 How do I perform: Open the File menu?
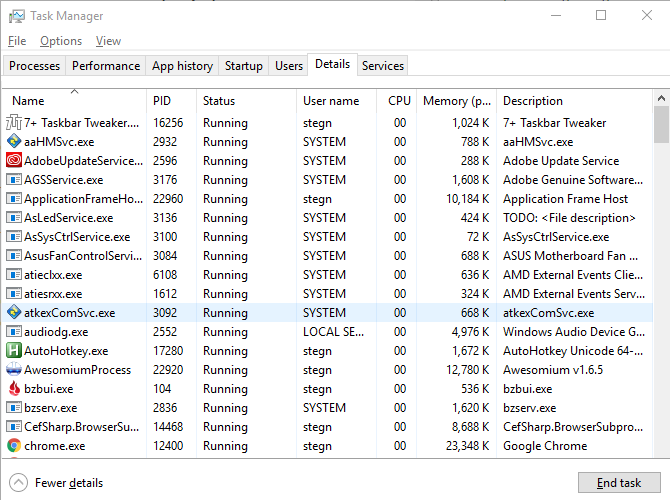pyautogui.click(x=17, y=41)
